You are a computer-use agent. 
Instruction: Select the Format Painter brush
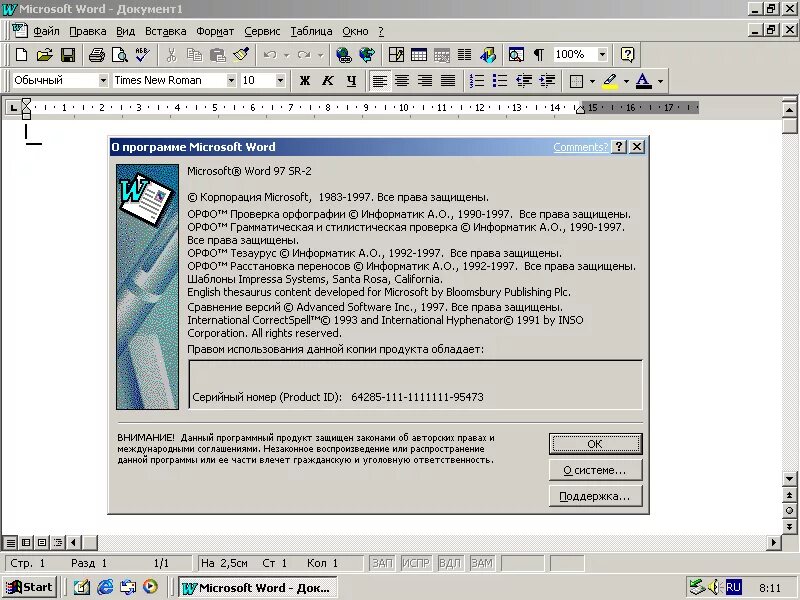click(241, 55)
